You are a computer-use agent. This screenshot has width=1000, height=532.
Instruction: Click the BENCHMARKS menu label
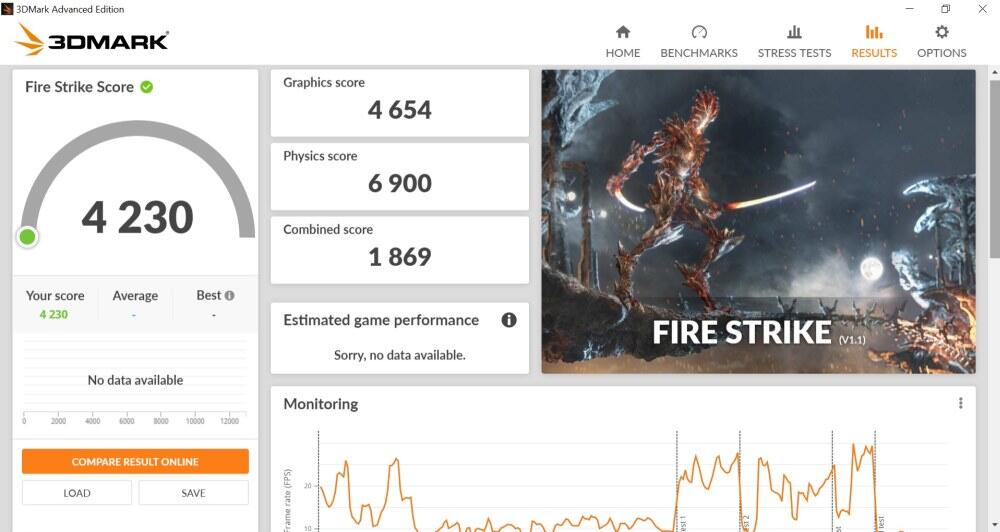[x=699, y=53]
